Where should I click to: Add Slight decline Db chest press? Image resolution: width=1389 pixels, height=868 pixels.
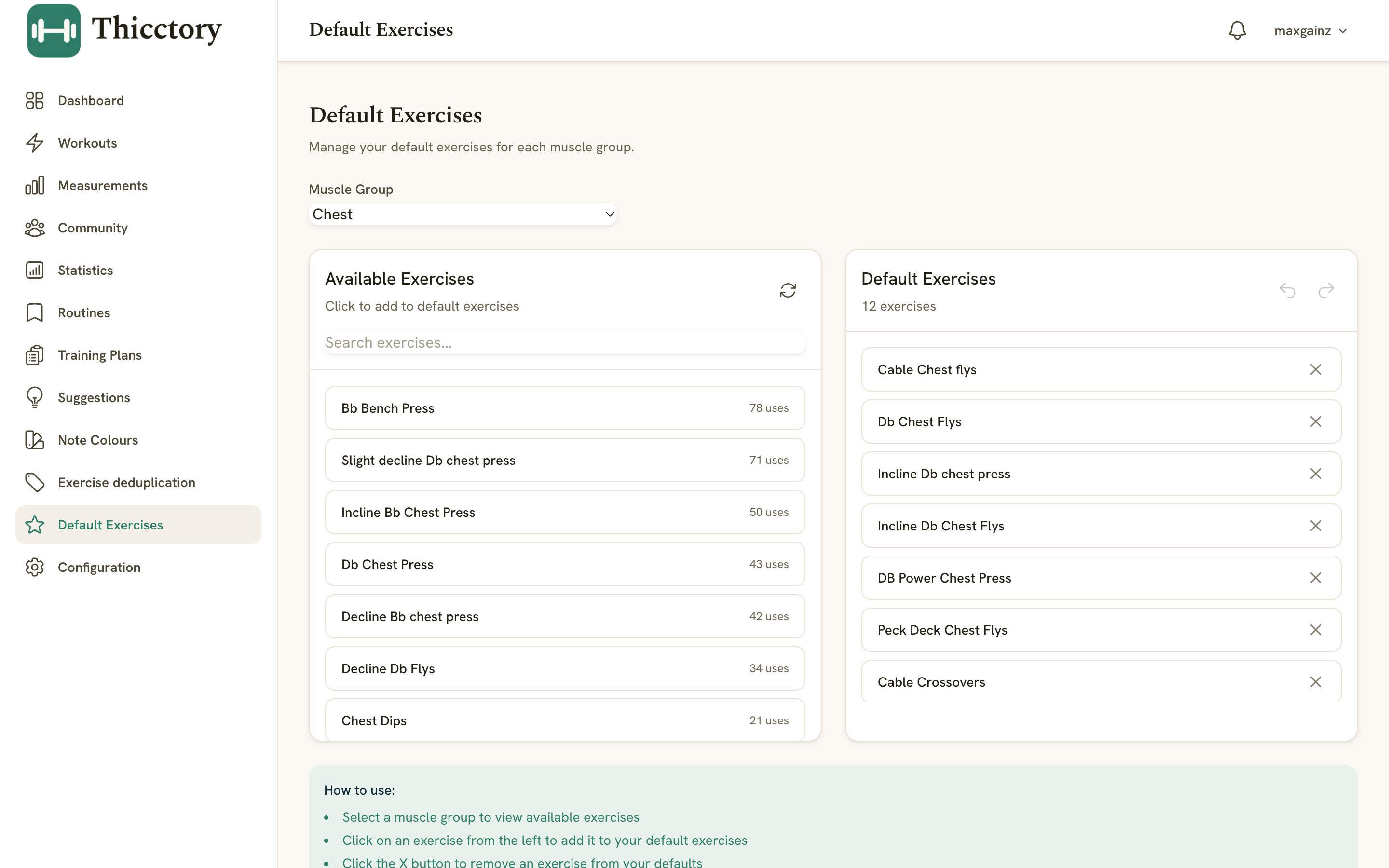tap(565, 461)
